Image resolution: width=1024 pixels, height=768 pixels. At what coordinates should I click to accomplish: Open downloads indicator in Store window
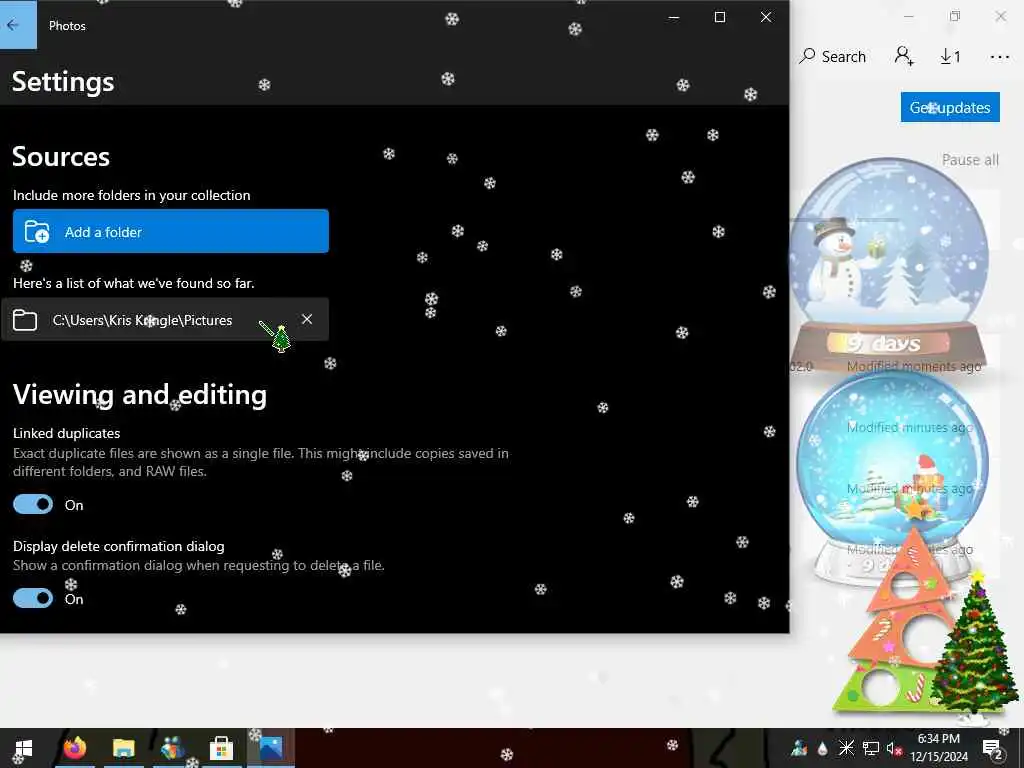click(x=950, y=57)
